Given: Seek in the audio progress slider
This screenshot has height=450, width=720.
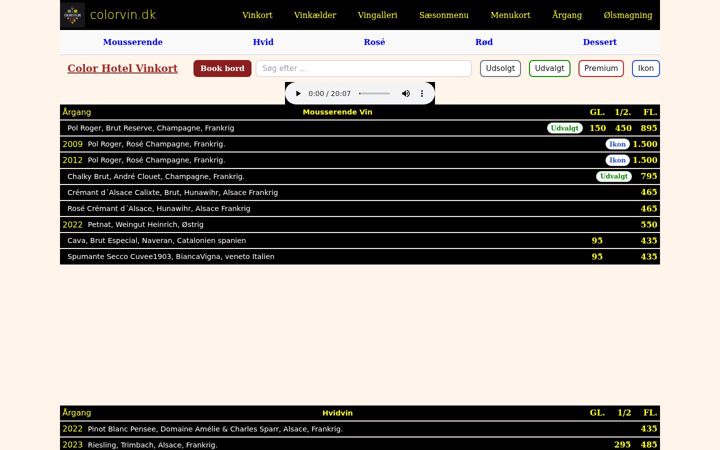Looking at the screenshot, I should 375,94.
